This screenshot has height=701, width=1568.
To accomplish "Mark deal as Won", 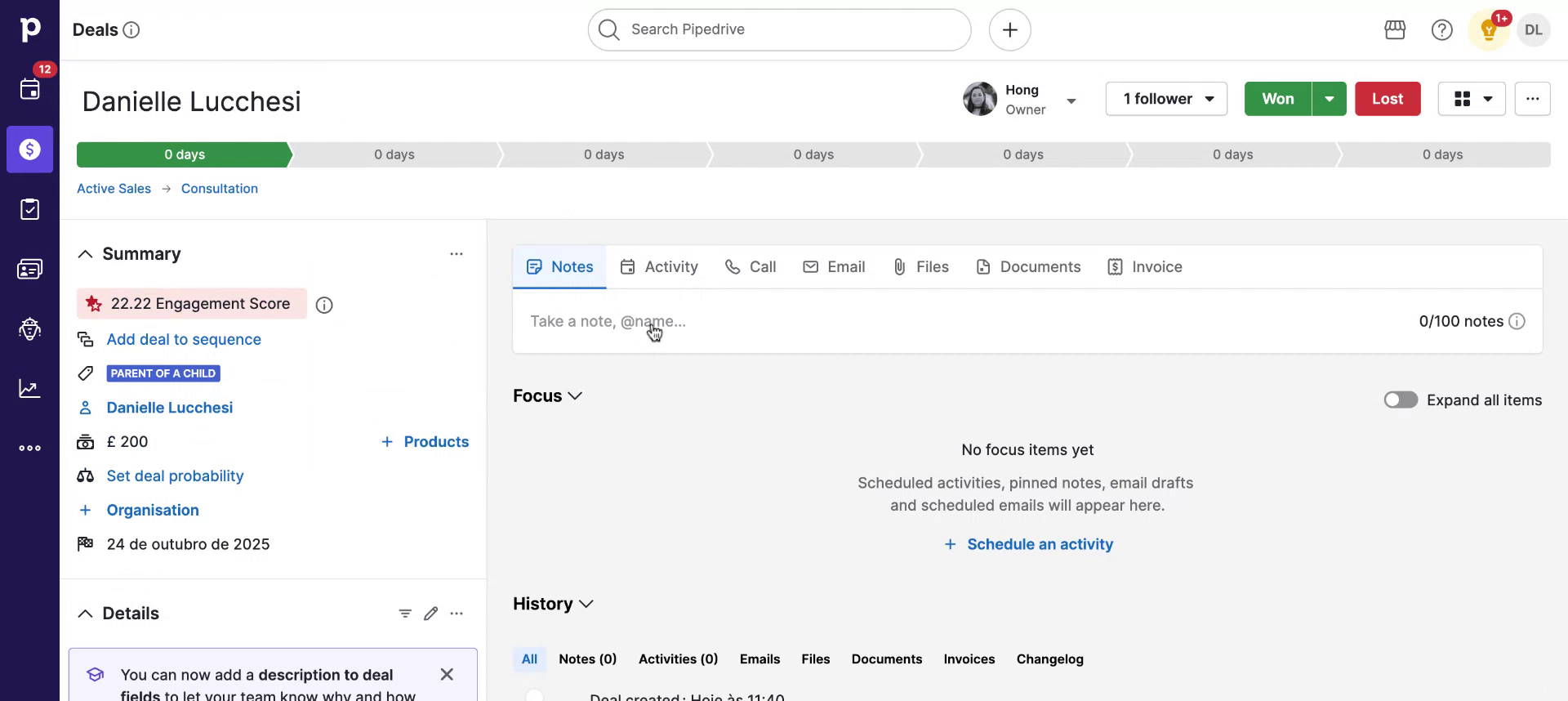I will click(1277, 99).
